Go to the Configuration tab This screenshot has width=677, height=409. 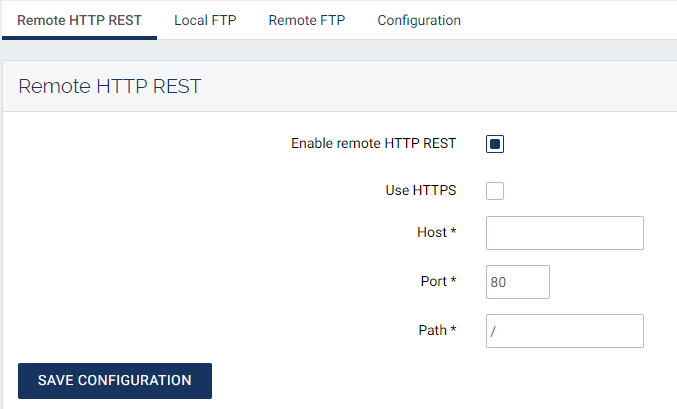tap(419, 20)
